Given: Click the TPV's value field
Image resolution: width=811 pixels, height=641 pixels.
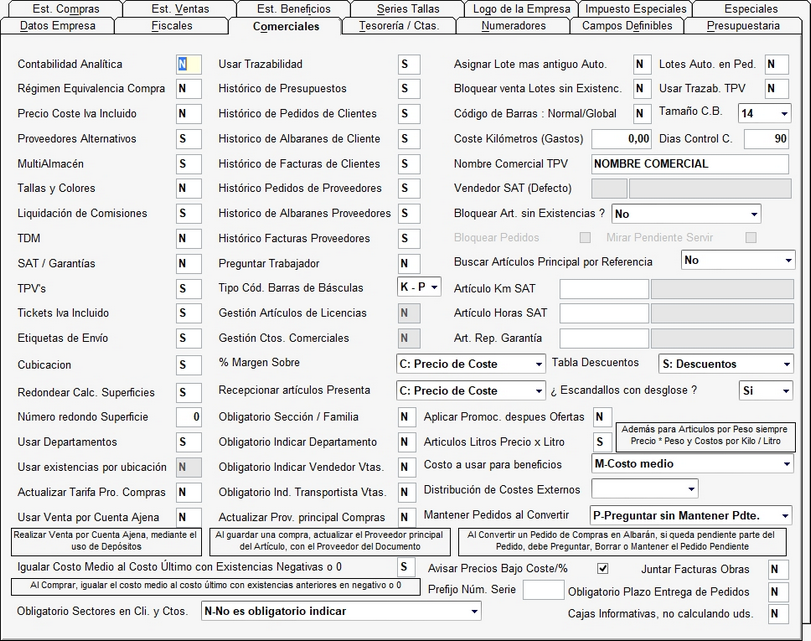Looking at the screenshot, I should [189, 288].
